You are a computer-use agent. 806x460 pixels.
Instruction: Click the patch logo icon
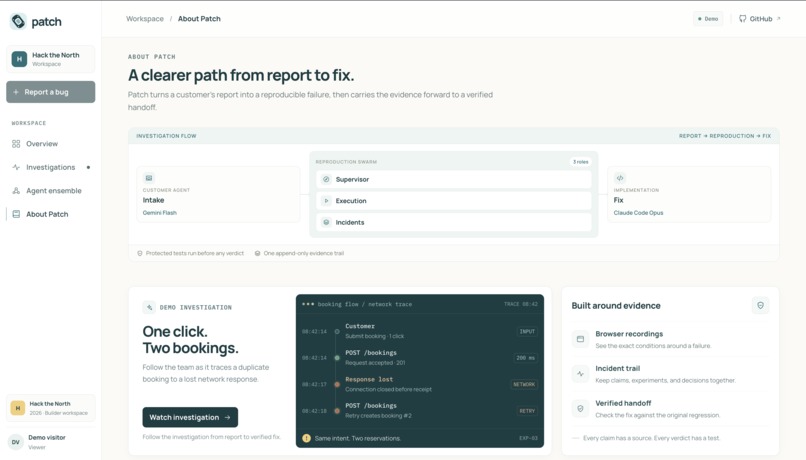[x=18, y=22]
